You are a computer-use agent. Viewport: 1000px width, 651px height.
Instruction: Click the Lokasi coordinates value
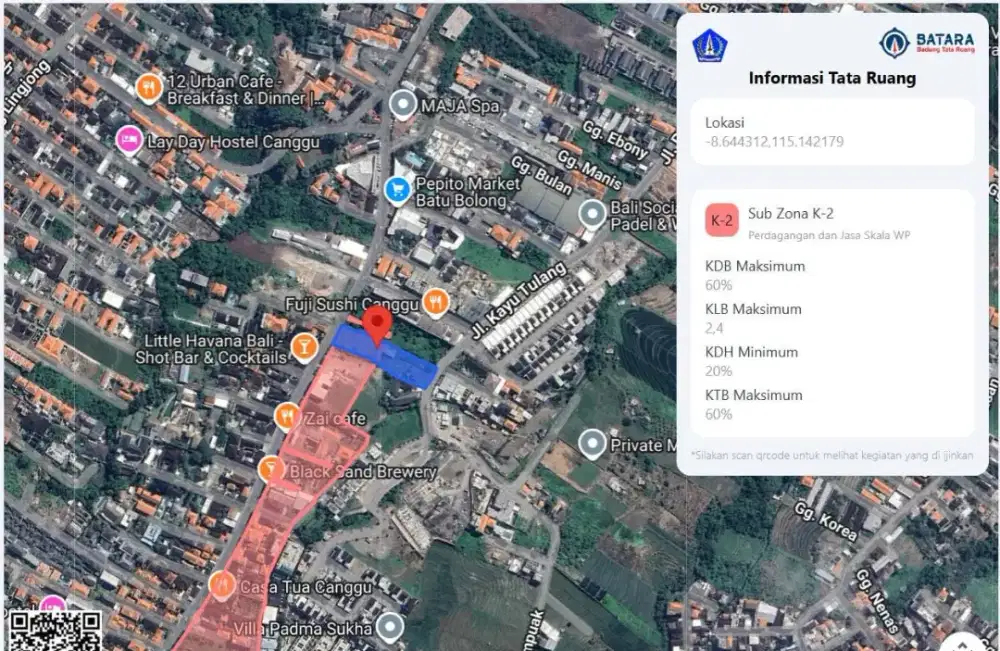(774, 142)
